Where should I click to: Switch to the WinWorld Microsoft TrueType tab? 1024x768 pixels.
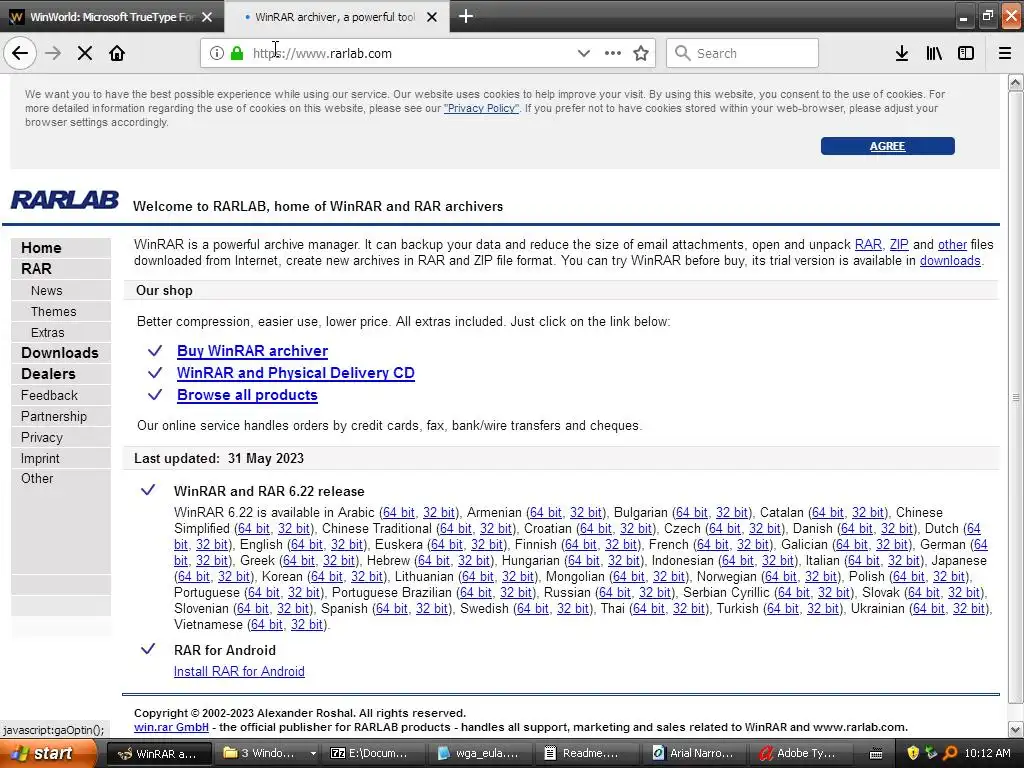tap(112, 17)
